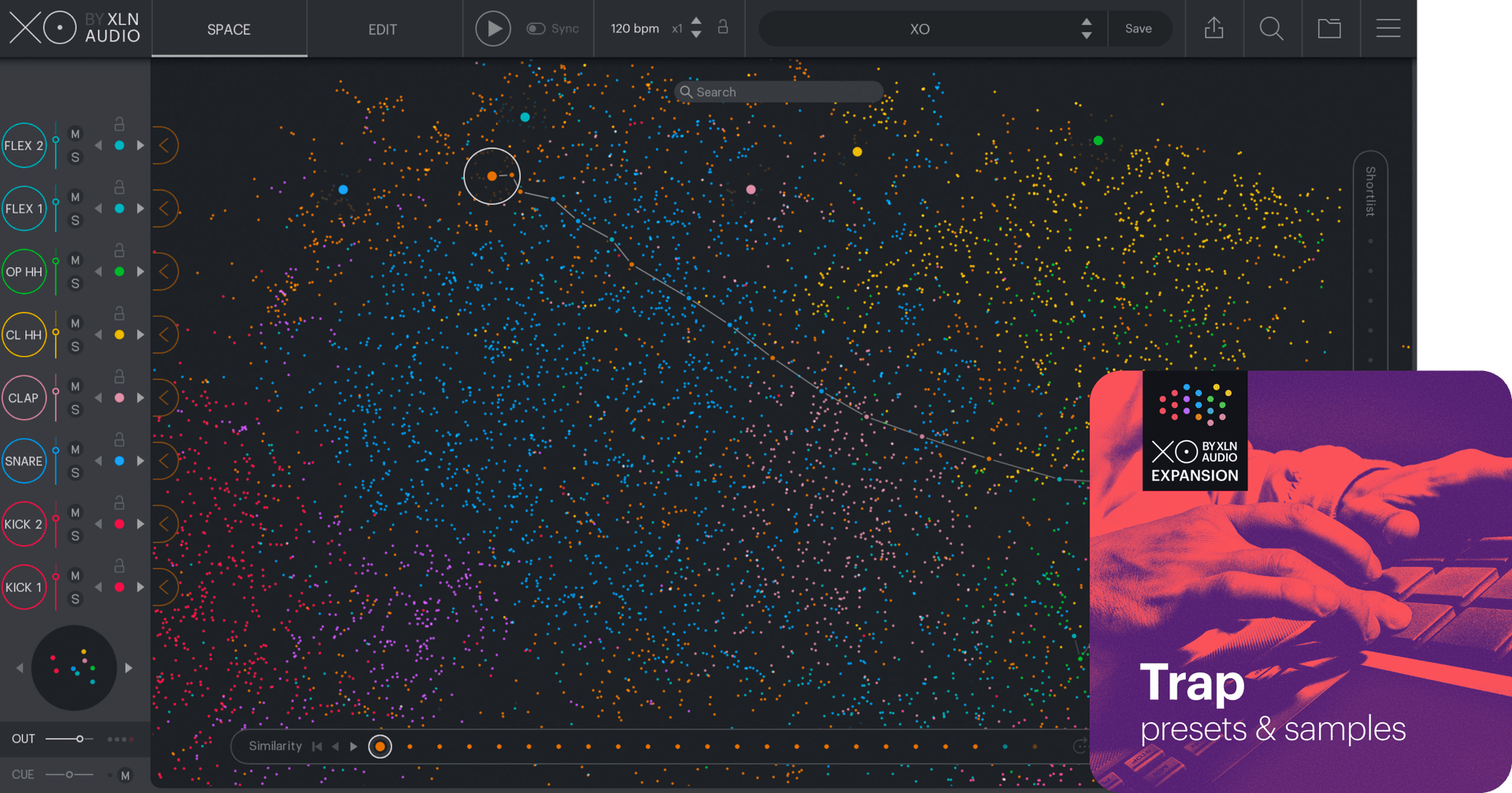1512x793 pixels.
Task: Select the CL HH channel pad
Action: tap(24, 335)
